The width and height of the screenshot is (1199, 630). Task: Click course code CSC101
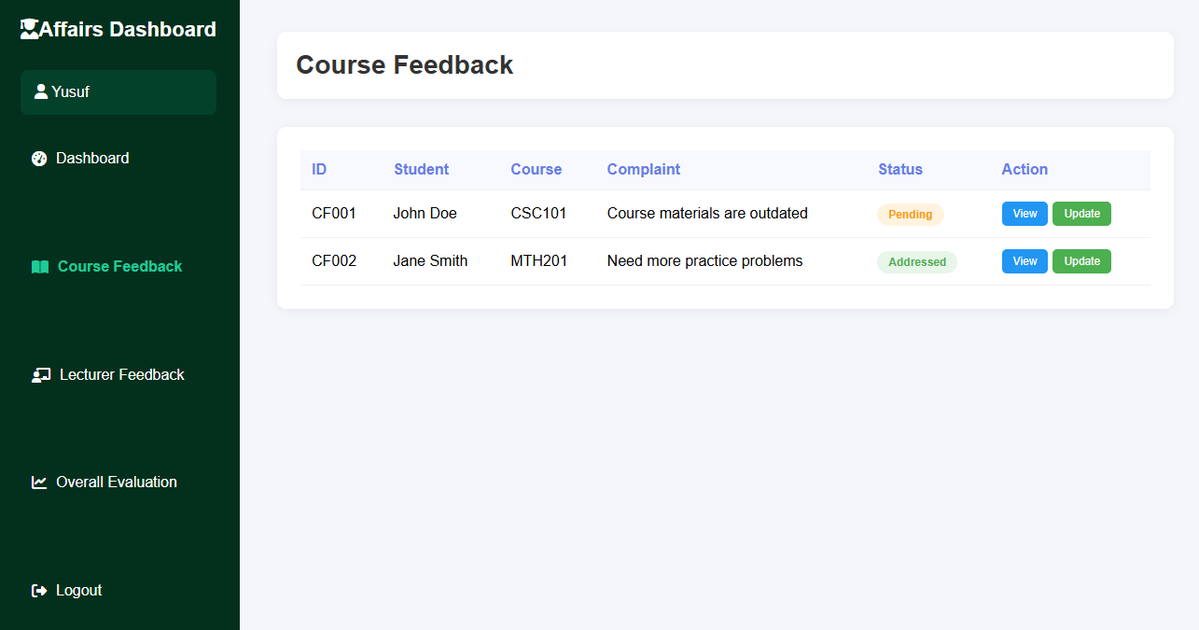[538, 213]
